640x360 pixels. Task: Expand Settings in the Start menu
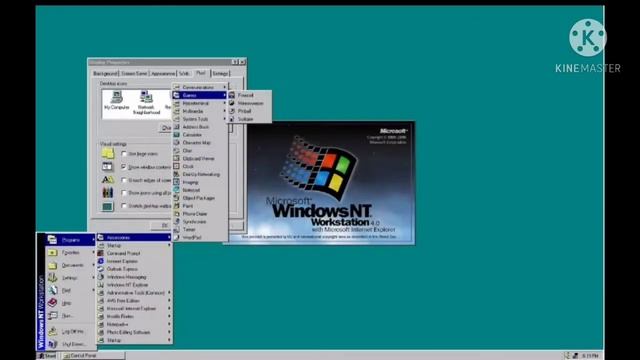[x=70, y=278]
